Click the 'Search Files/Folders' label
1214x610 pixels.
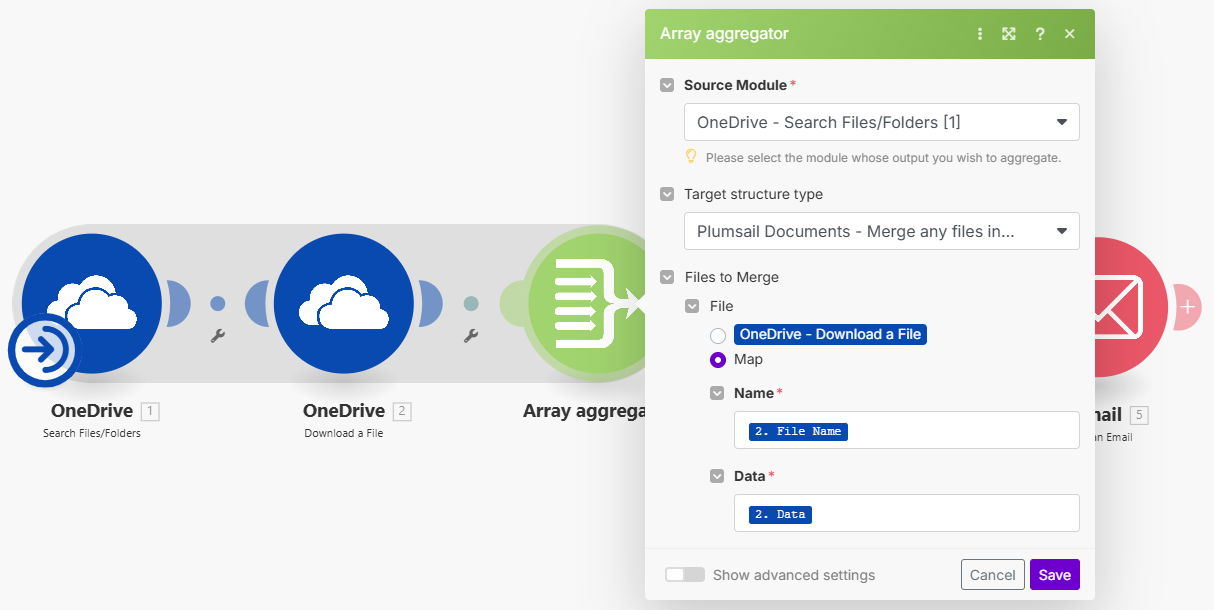point(92,433)
